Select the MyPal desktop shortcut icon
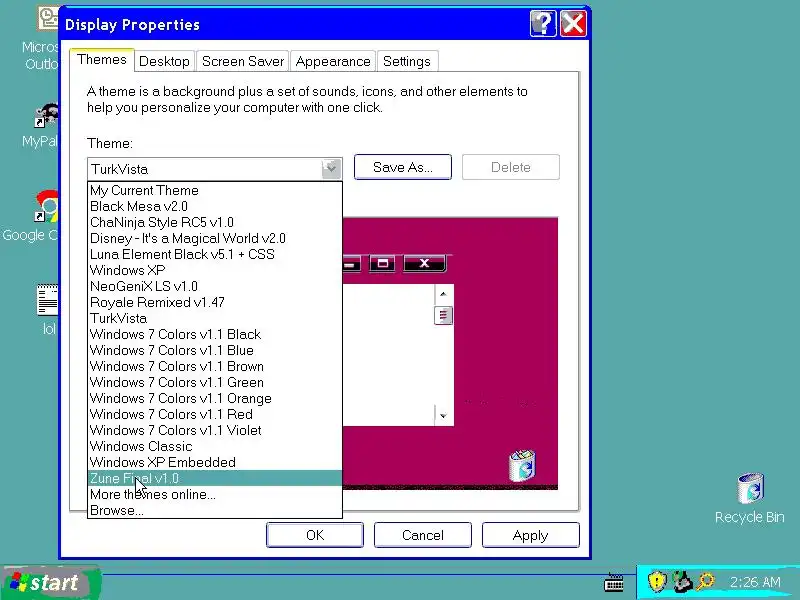The height and width of the screenshot is (600, 800). click(x=46, y=116)
